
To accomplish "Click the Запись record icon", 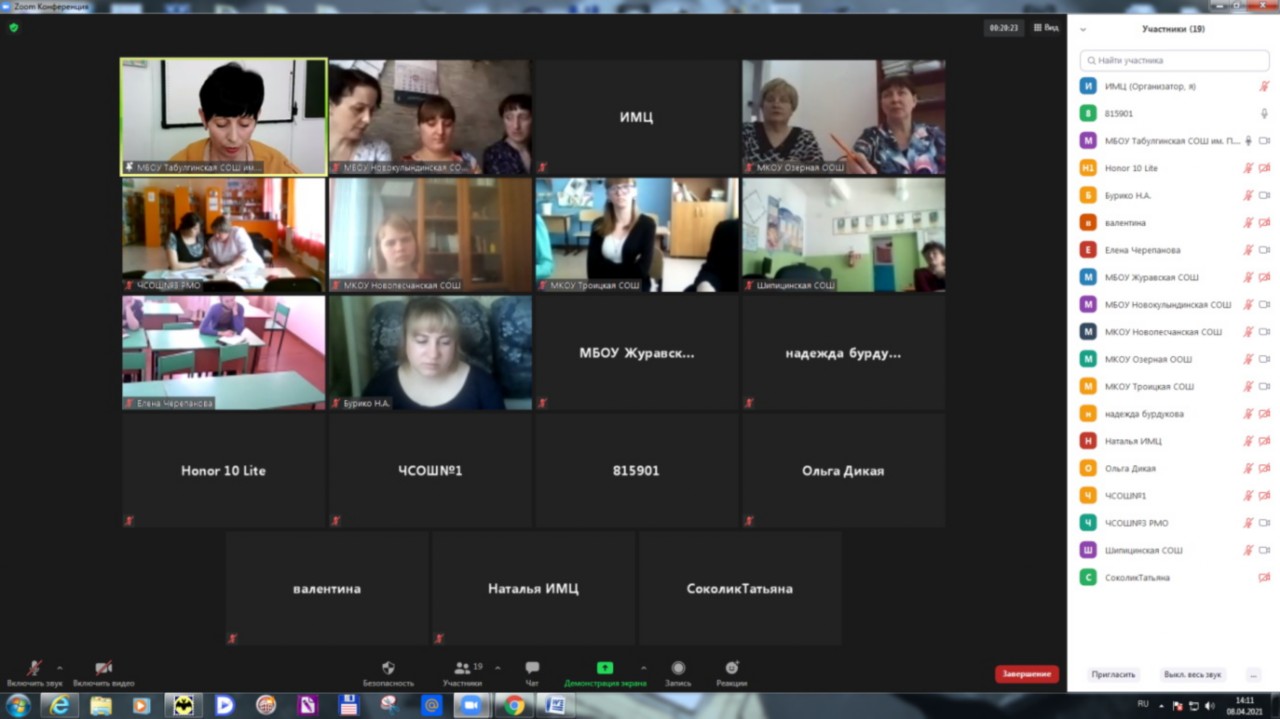I will pyautogui.click(x=678, y=668).
